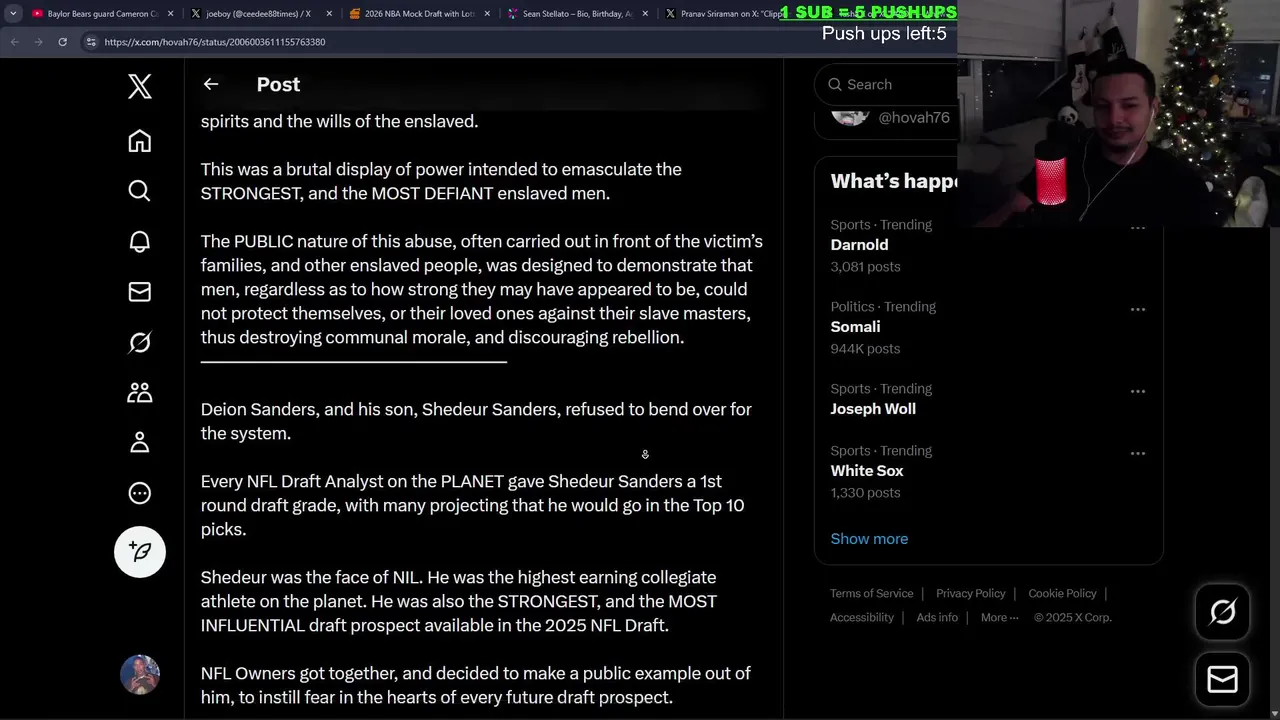This screenshot has width=1280, height=720.
Task: Open more options for Darnold trend
Action: [x=1138, y=228]
